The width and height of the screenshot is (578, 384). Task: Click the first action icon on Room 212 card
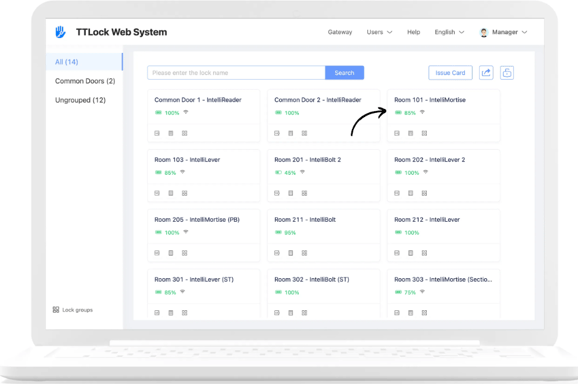pos(397,253)
